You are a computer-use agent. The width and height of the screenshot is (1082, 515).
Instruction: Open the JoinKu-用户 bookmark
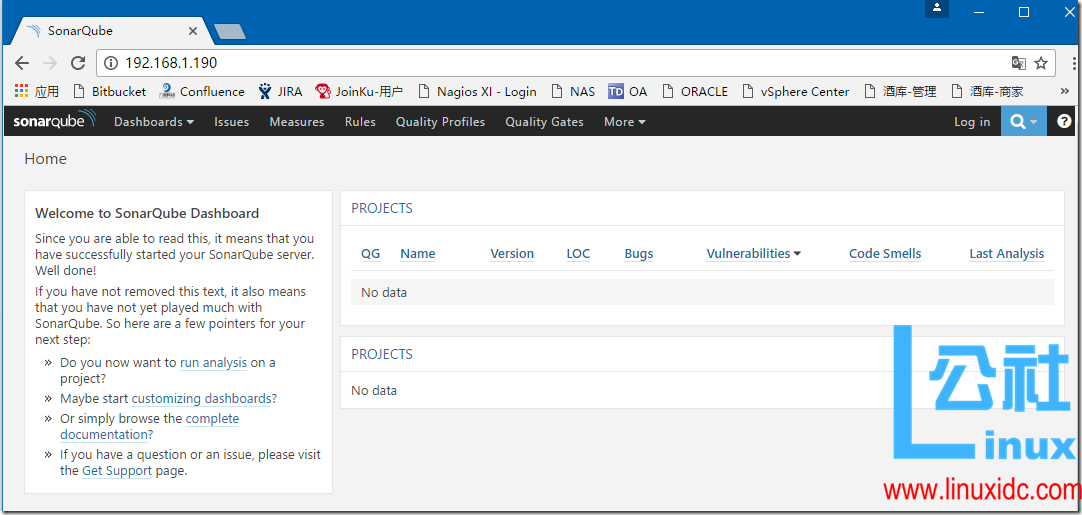click(x=359, y=91)
